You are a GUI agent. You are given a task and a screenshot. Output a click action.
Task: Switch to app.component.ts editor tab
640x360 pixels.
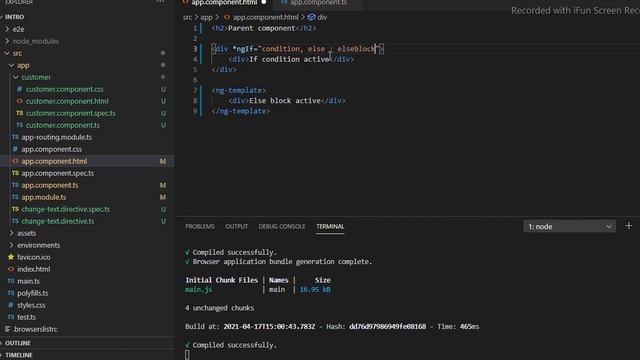(318, 3)
